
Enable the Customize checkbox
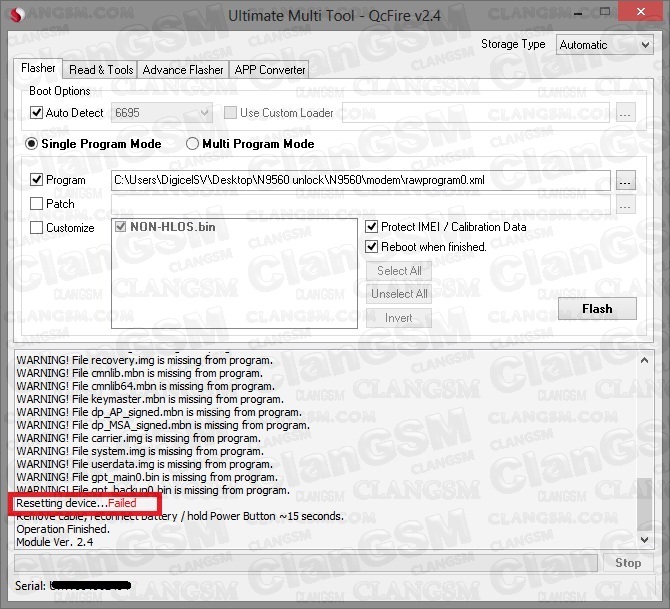pyautogui.click(x=36, y=227)
